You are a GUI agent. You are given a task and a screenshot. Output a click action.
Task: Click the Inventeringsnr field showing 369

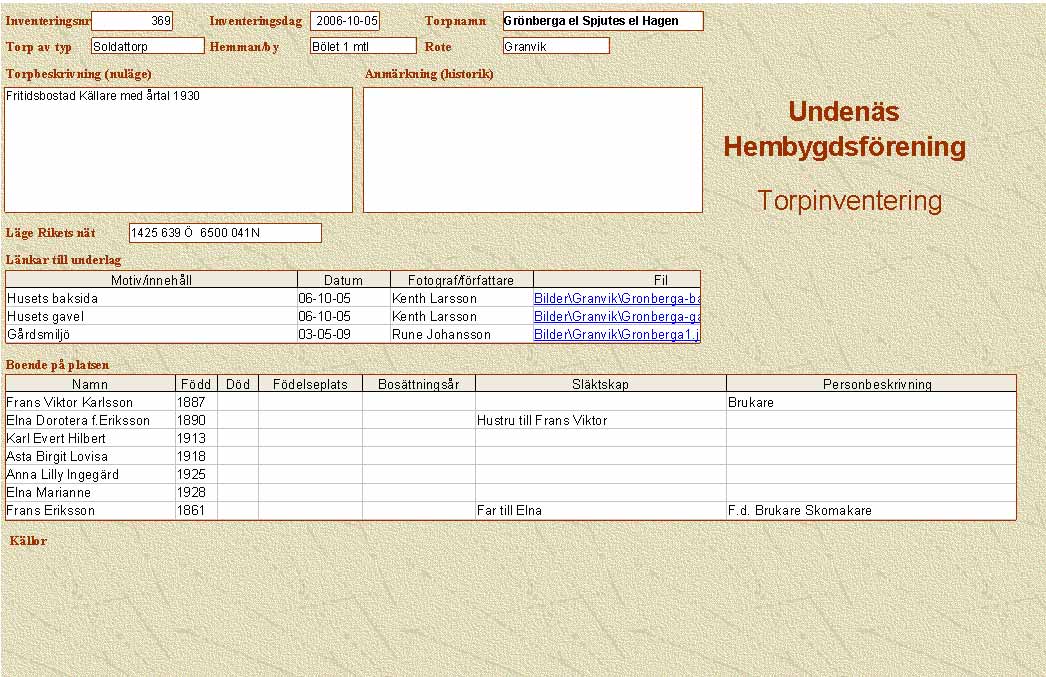(x=132, y=21)
